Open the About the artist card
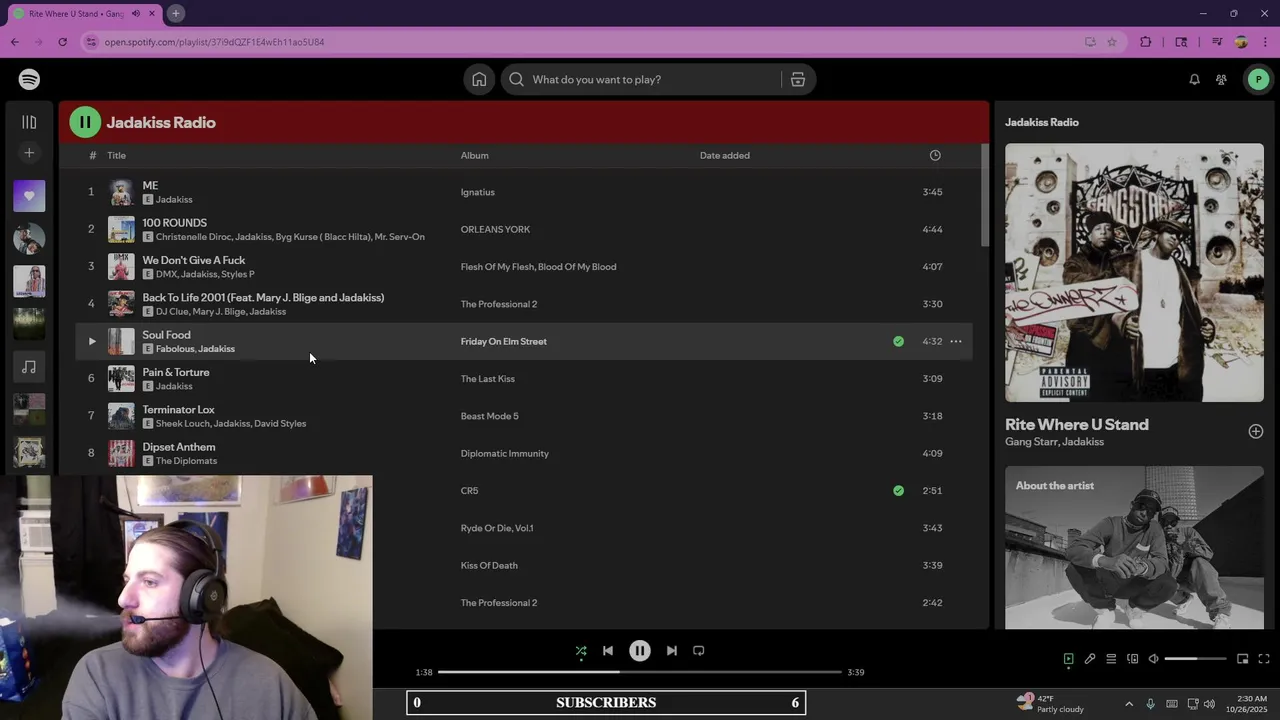This screenshot has width=1280, height=720. 1134,548
